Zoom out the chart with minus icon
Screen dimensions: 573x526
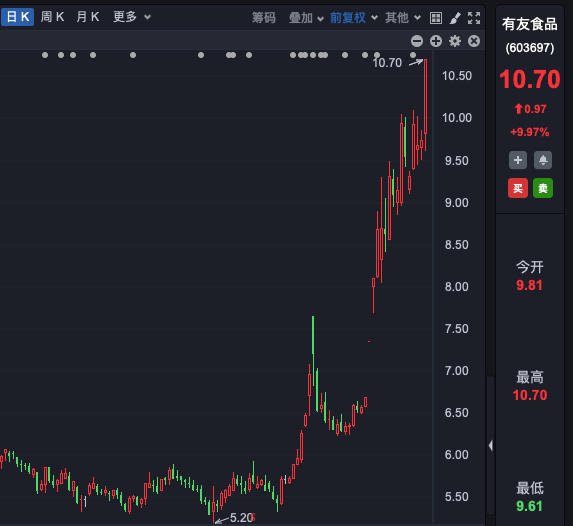click(x=417, y=41)
